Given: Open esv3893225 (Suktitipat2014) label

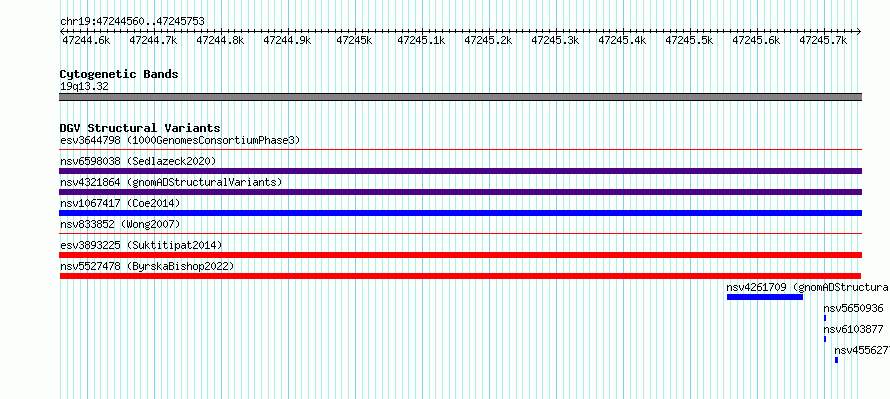Looking at the screenshot, I should tap(141, 245).
